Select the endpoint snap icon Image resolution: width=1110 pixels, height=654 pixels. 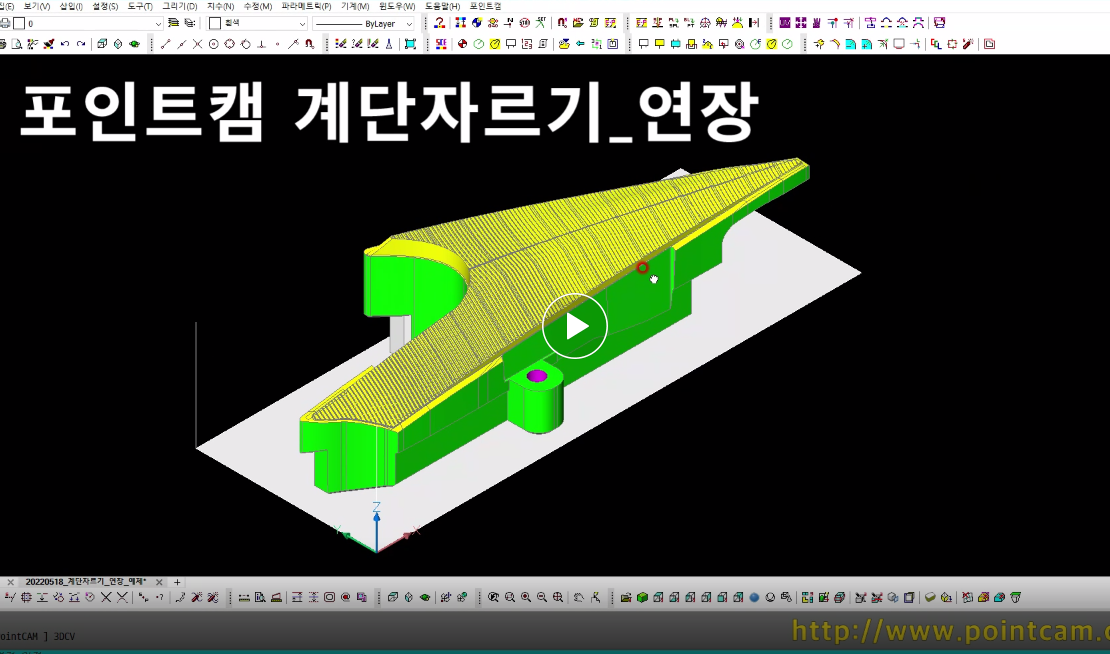[166, 44]
